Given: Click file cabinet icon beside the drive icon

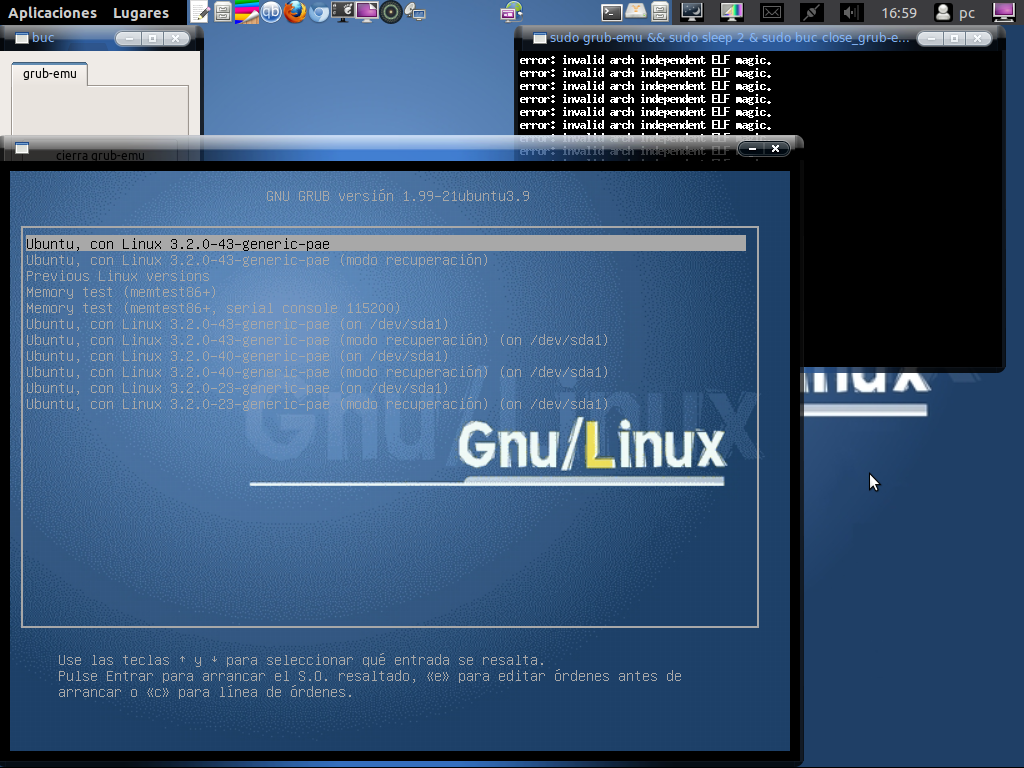Looking at the screenshot, I should [x=660, y=12].
